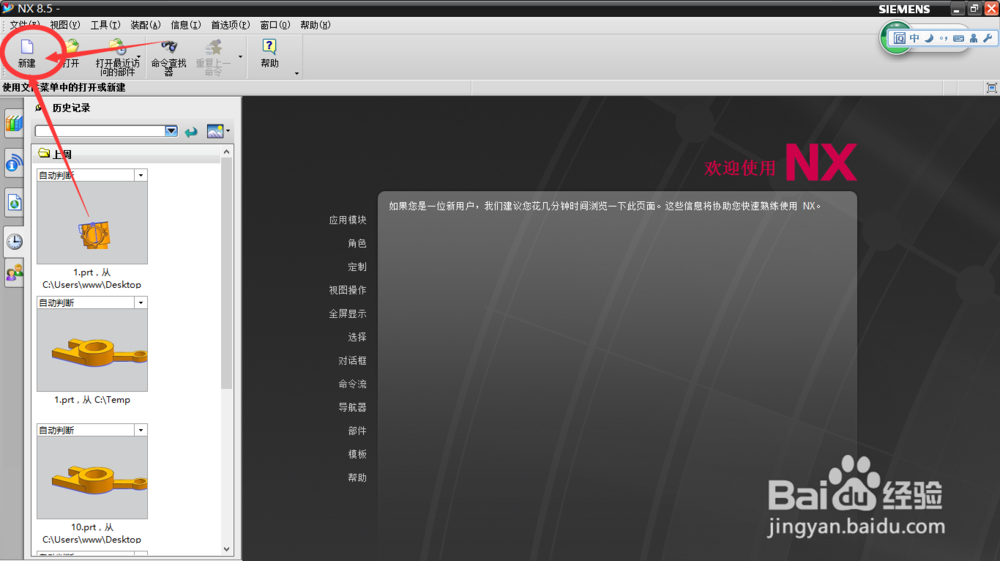1000x561 pixels.
Task: Click the history list scroll up arrow
Action: [x=226, y=152]
